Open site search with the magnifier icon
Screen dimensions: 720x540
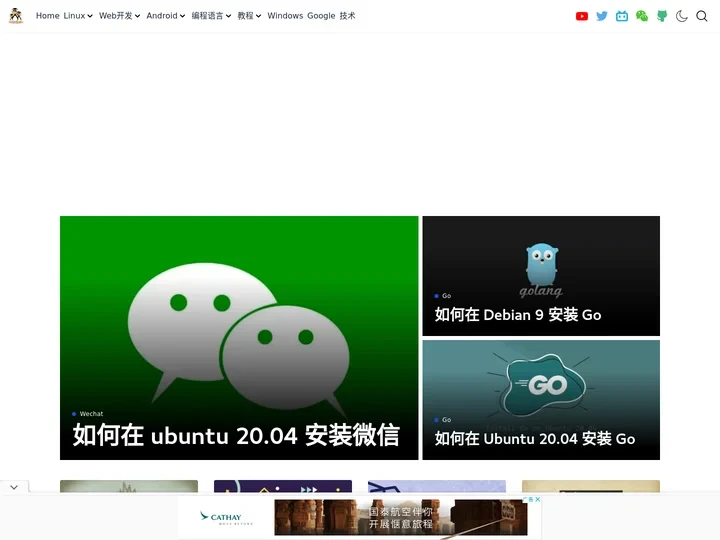coord(702,16)
